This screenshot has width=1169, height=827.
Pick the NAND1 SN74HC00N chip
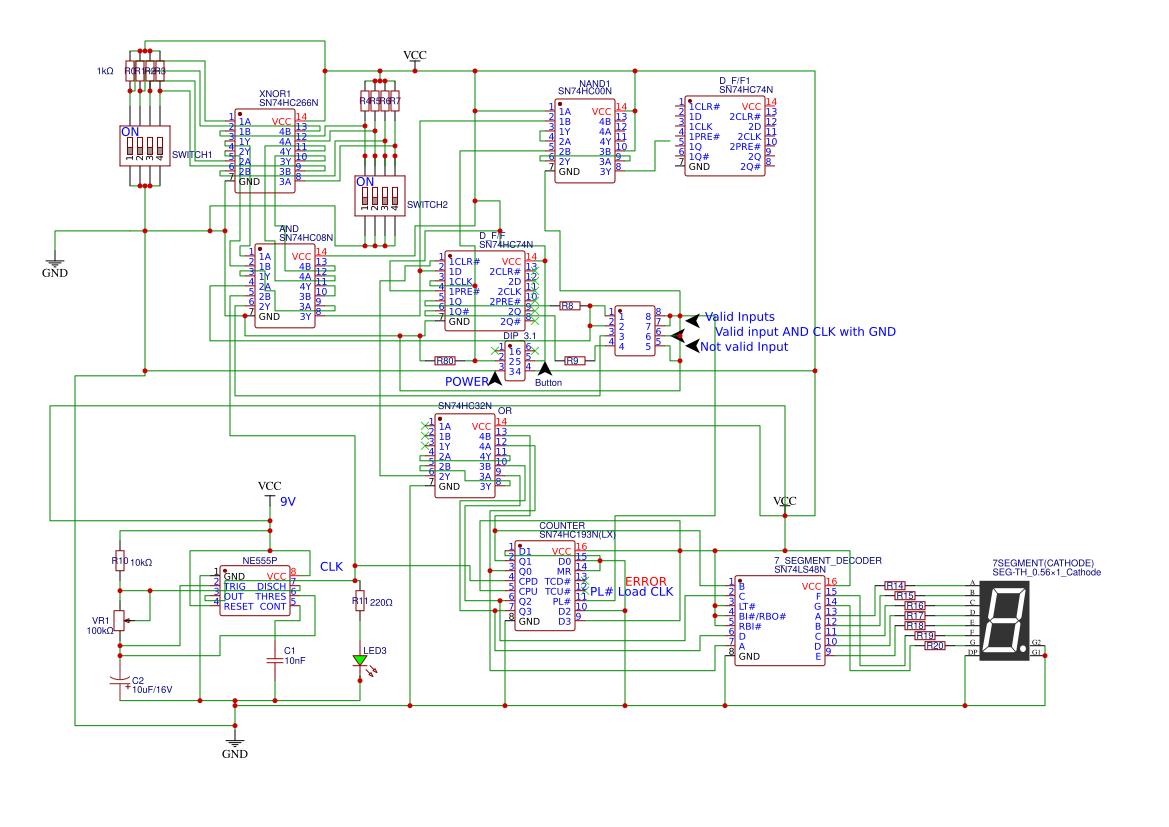[585, 141]
